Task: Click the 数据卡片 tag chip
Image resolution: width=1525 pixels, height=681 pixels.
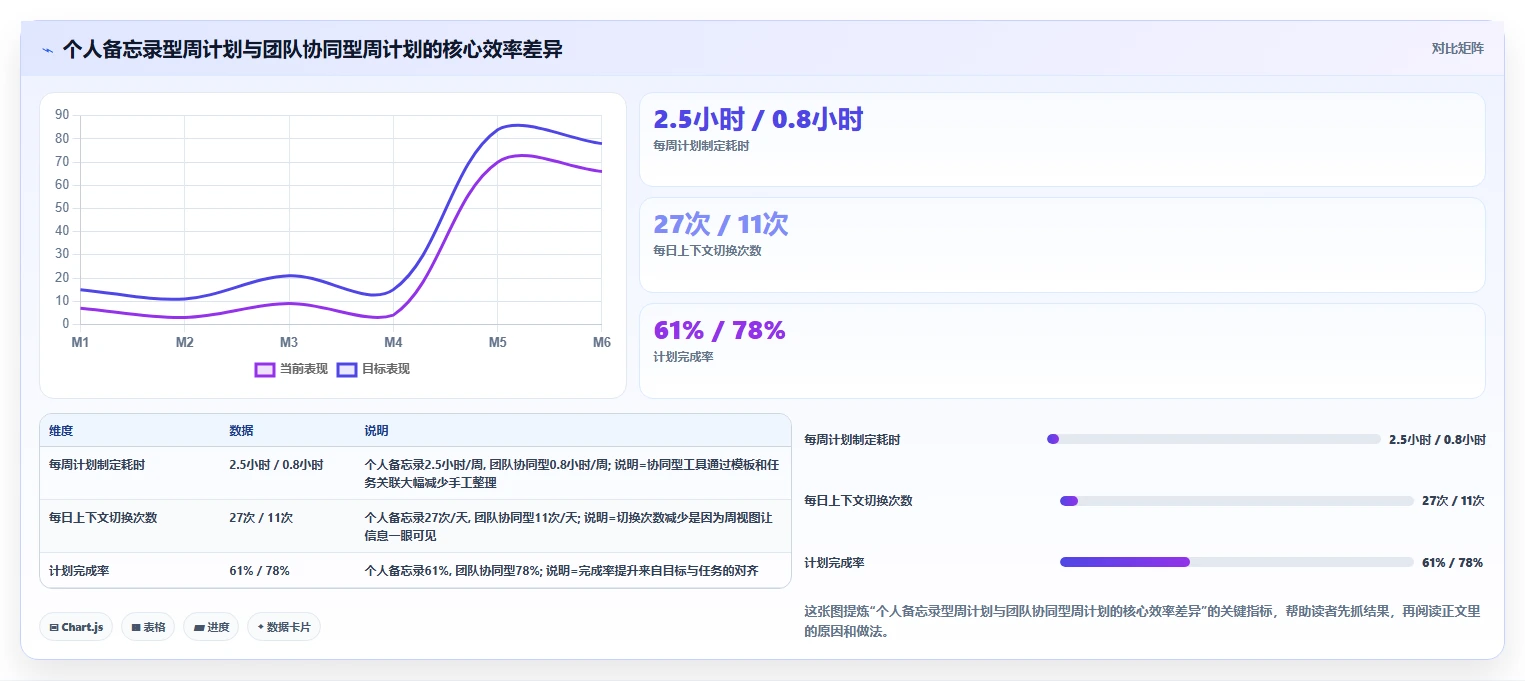Action: pos(284,627)
